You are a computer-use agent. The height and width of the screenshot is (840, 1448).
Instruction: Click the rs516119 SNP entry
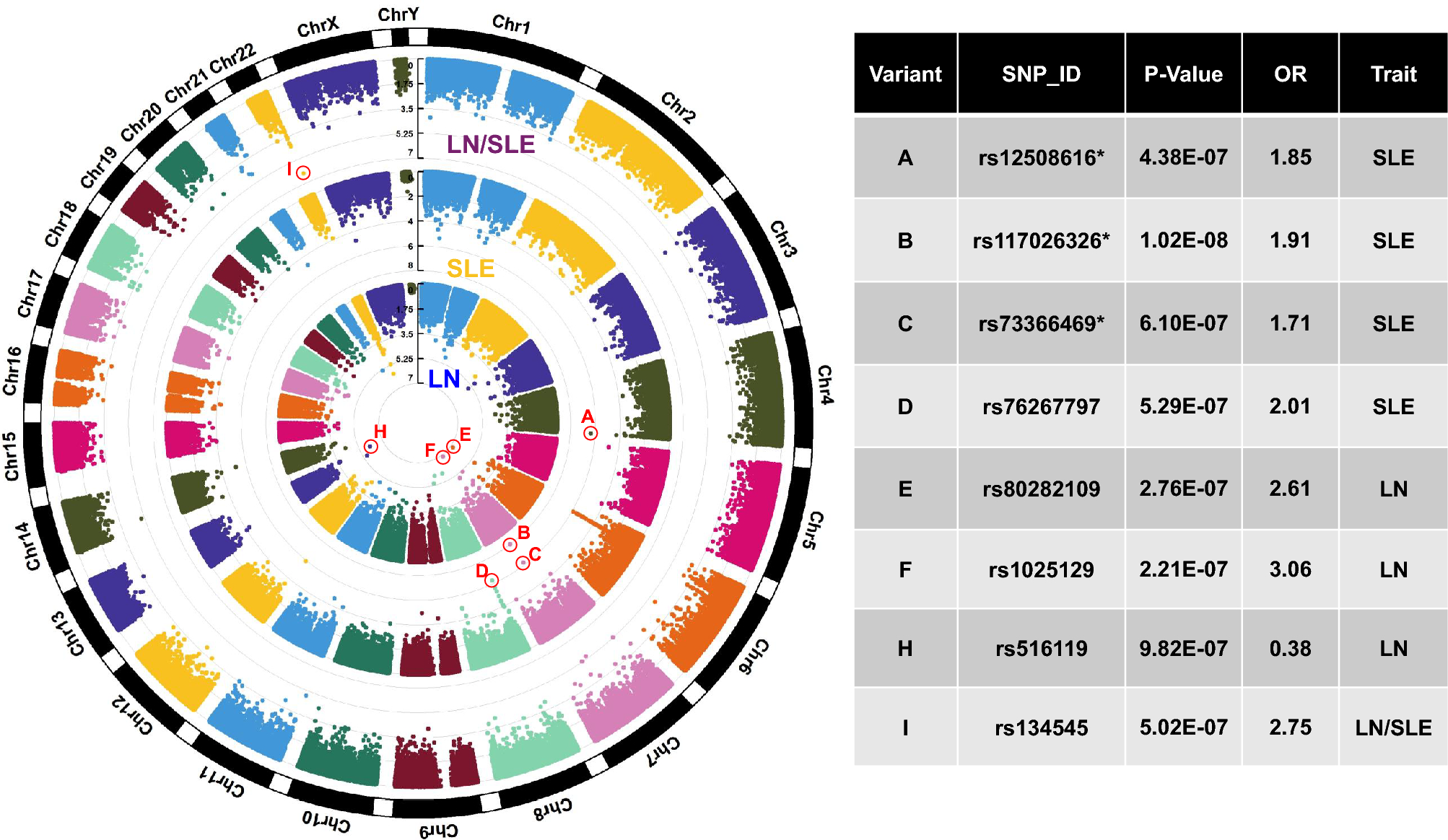pyautogui.click(x=1041, y=649)
